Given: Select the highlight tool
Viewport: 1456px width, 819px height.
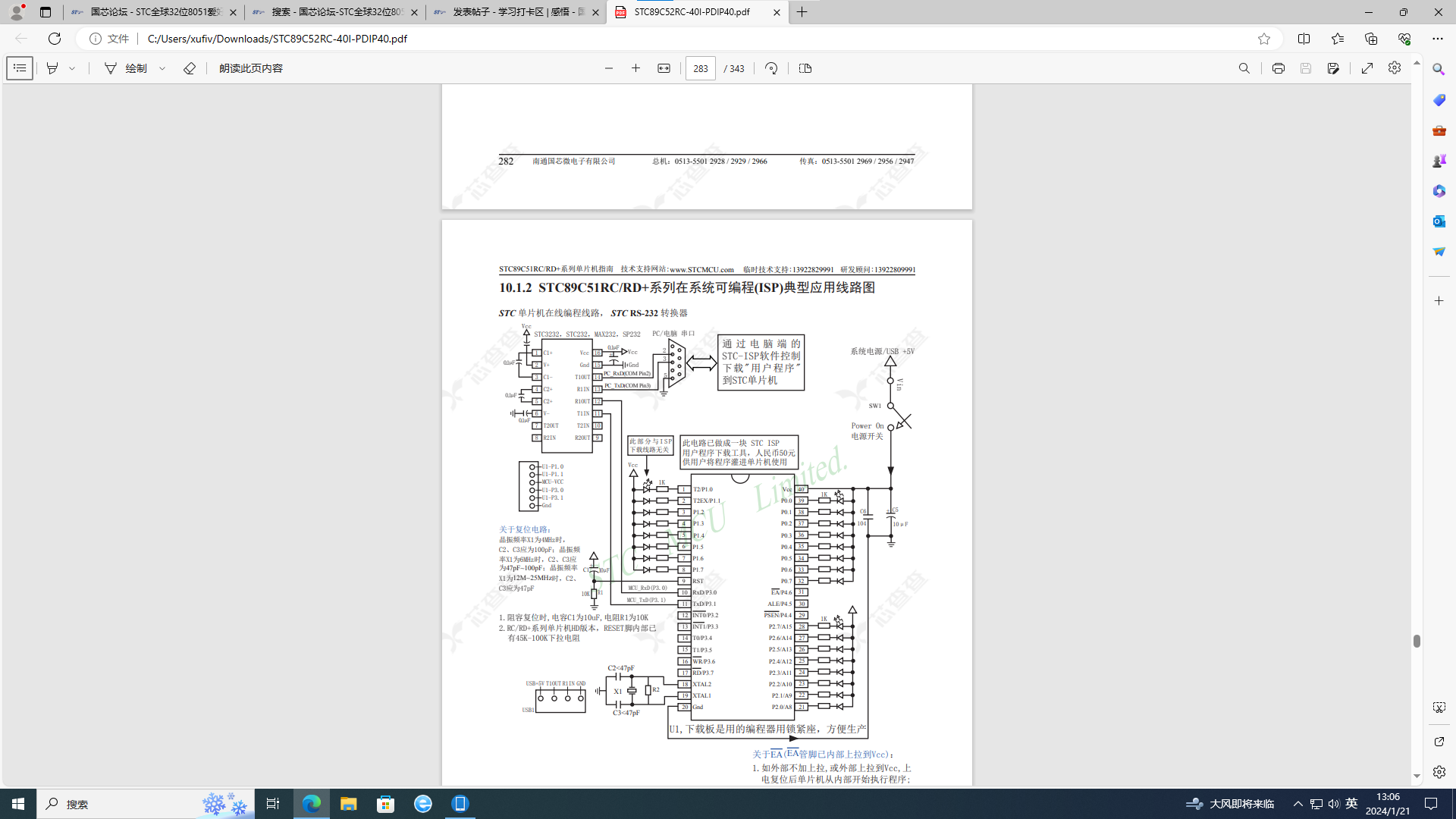Looking at the screenshot, I should (52, 68).
